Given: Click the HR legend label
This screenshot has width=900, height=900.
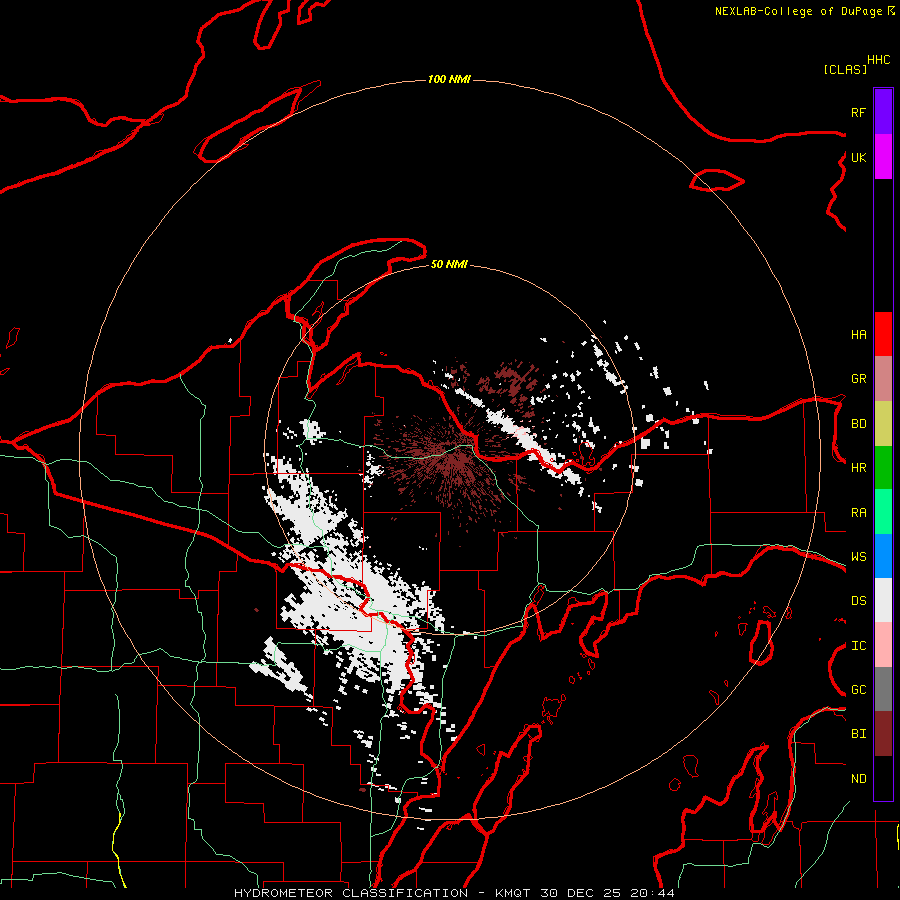Looking at the screenshot, I should click(858, 468).
